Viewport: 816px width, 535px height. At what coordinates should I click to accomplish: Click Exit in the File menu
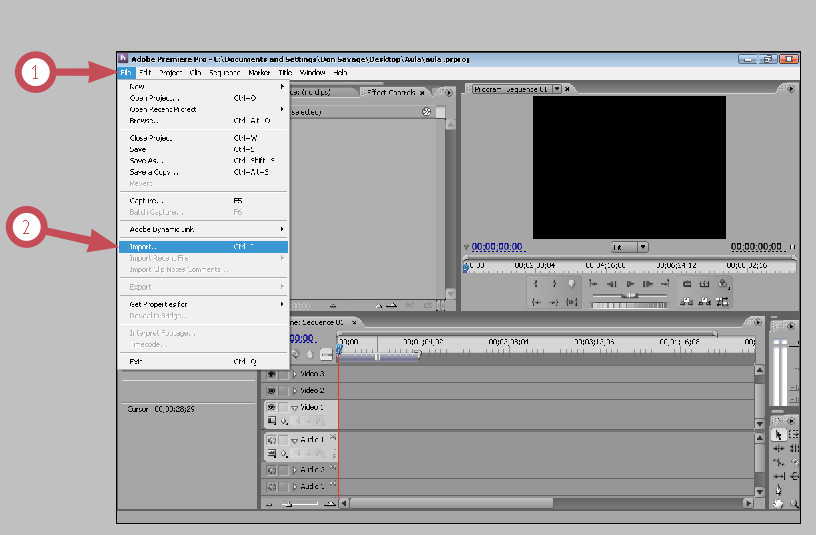point(203,362)
